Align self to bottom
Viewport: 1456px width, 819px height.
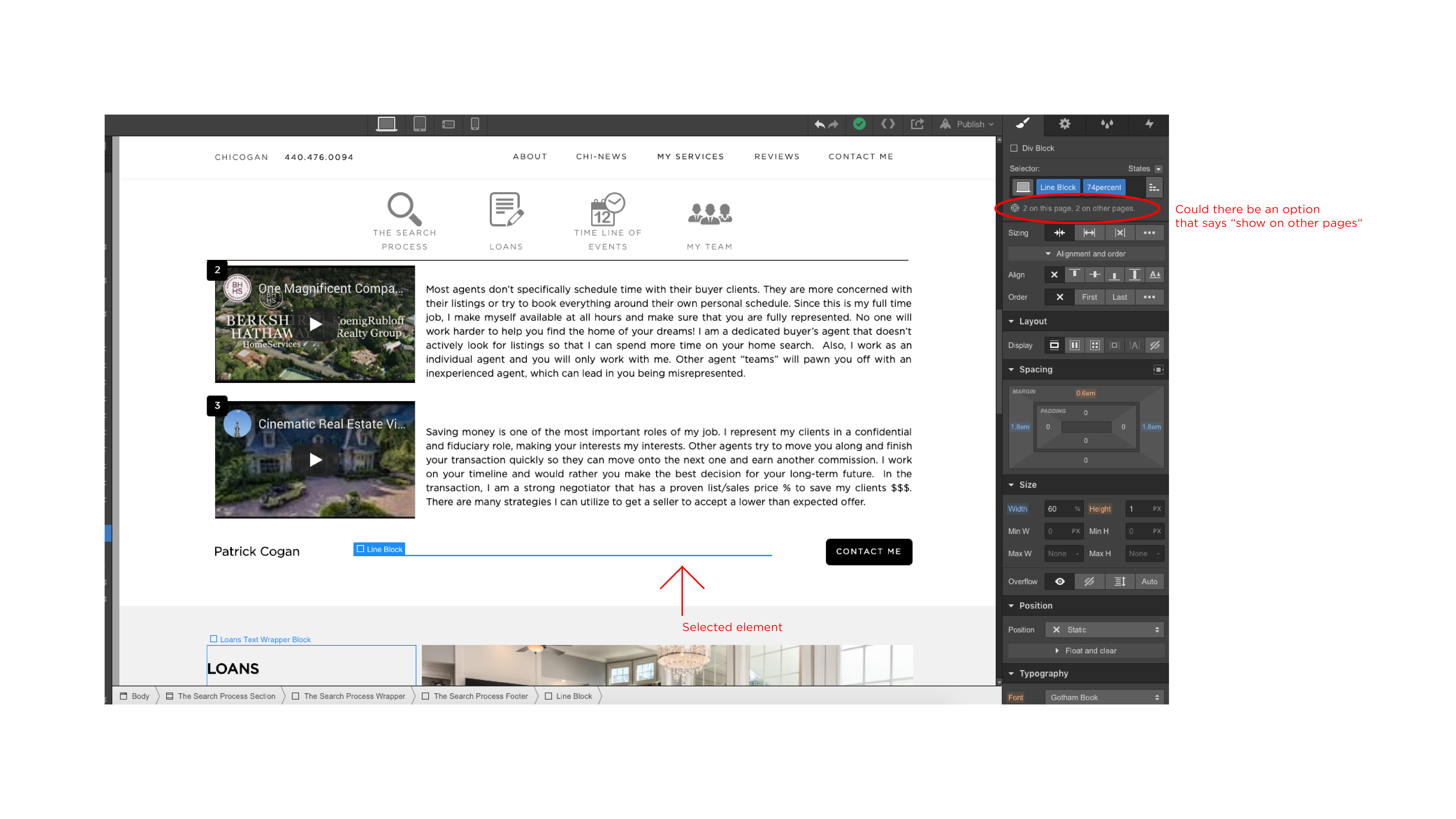click(1115, 275)
